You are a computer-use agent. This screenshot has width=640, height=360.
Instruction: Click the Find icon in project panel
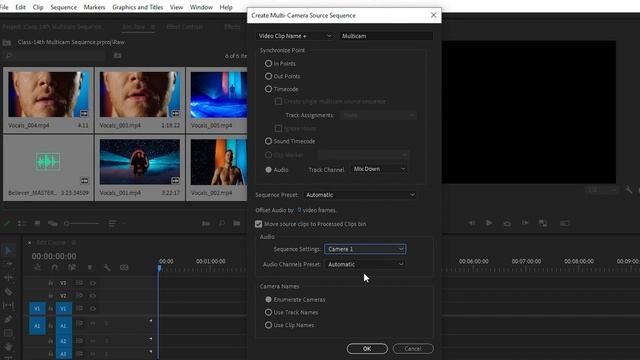tap(222, 223)
